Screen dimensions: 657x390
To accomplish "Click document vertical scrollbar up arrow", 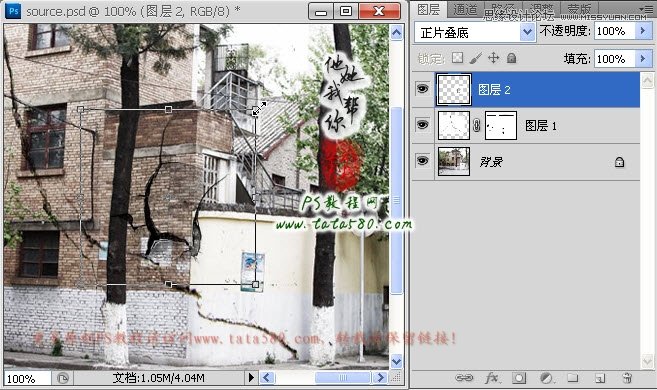I will pyautogui.click(x=396, y=32).
